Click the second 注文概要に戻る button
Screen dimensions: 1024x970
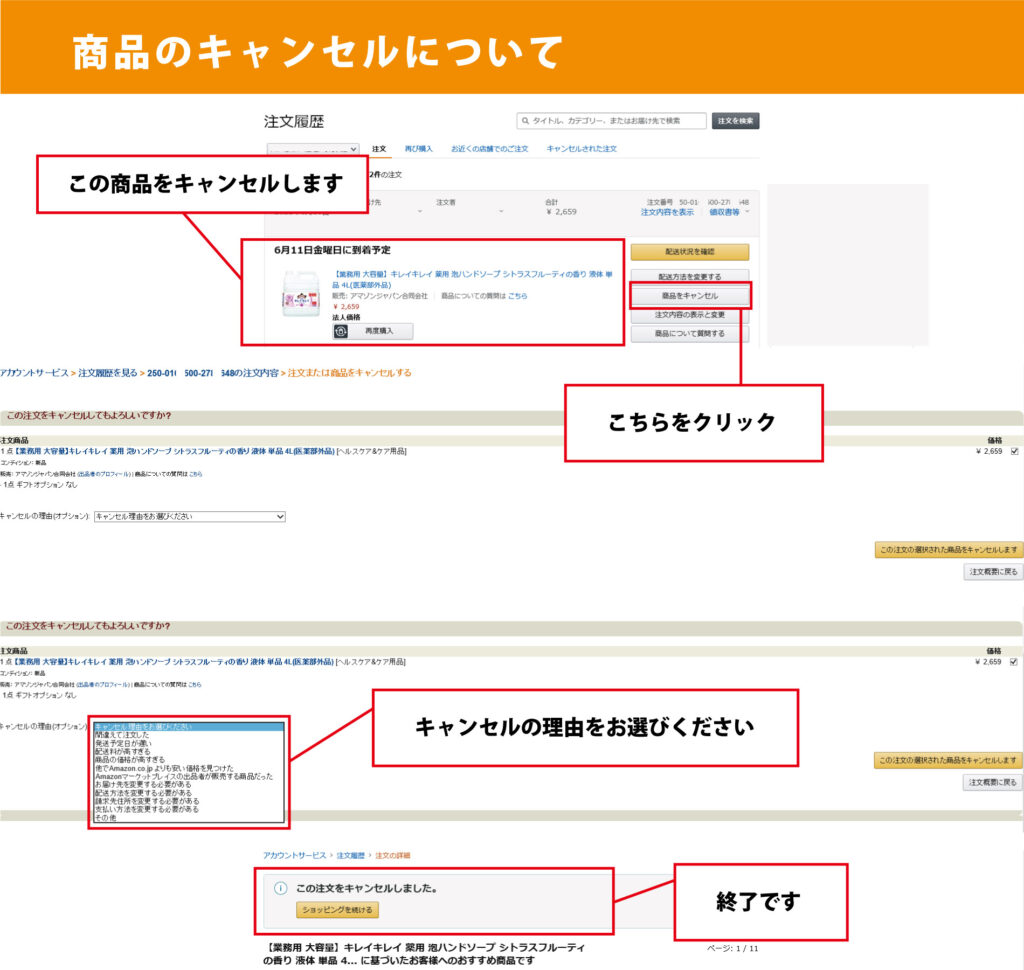tap(992, 783)
